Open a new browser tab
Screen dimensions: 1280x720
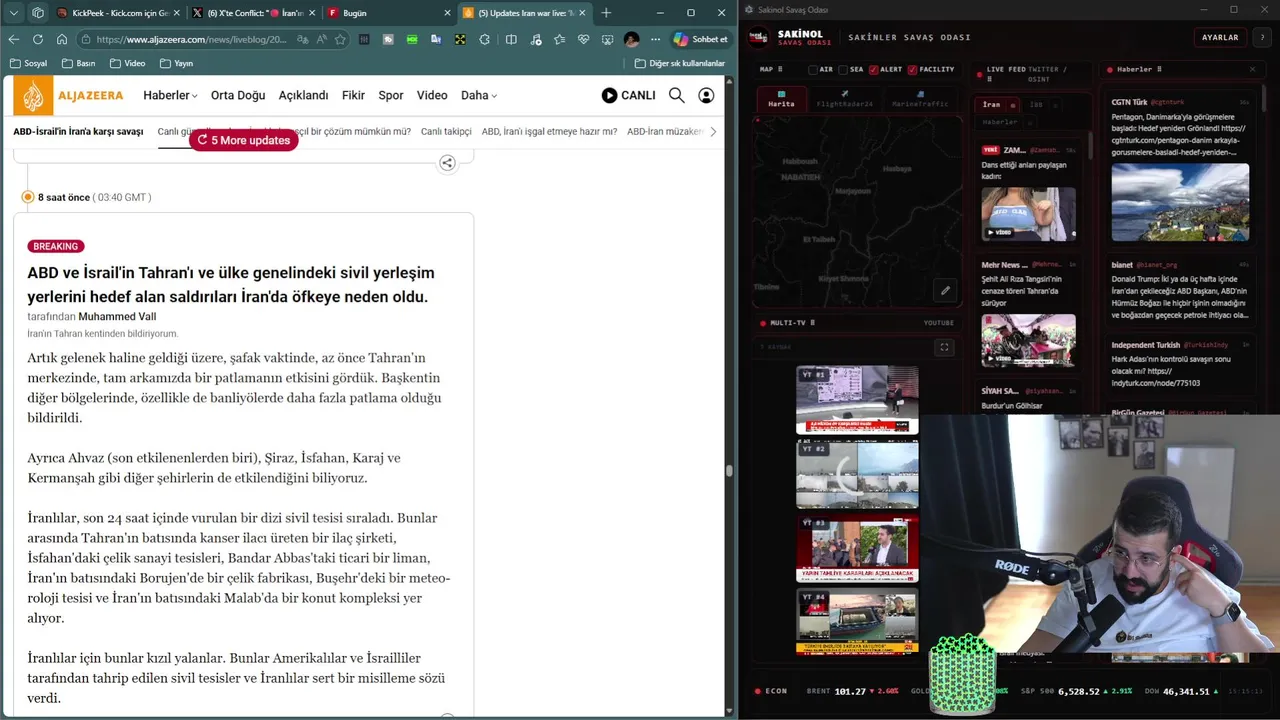coord(606,13)
